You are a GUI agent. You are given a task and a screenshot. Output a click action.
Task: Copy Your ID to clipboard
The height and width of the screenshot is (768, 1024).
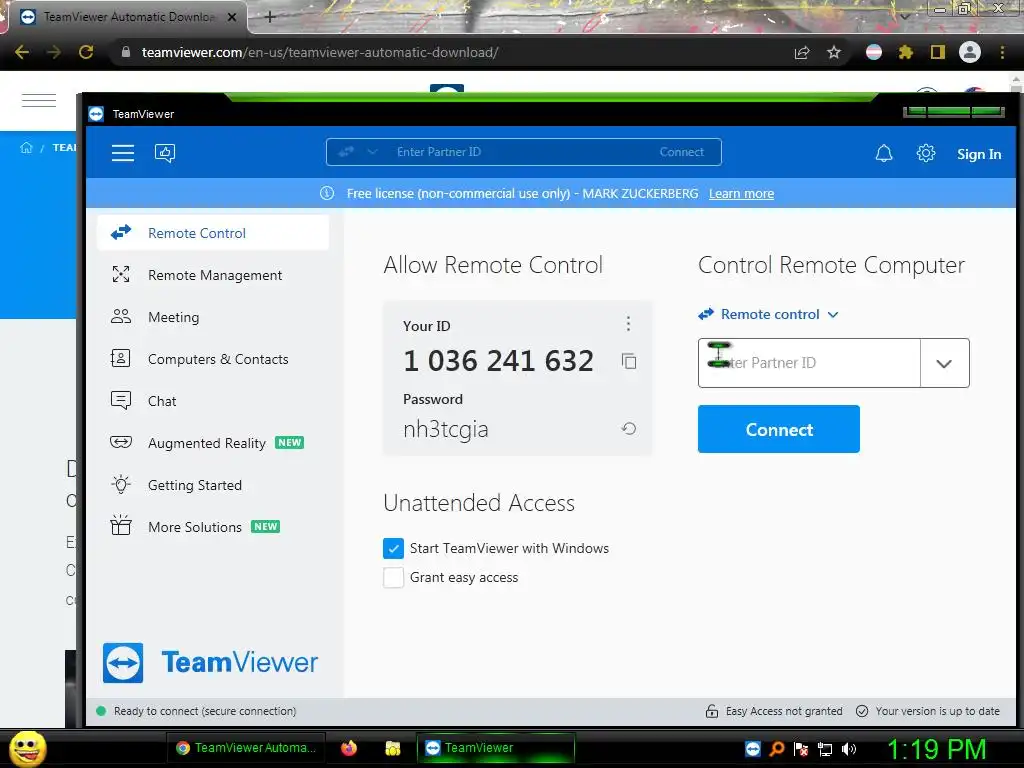(x=629, y=361)
